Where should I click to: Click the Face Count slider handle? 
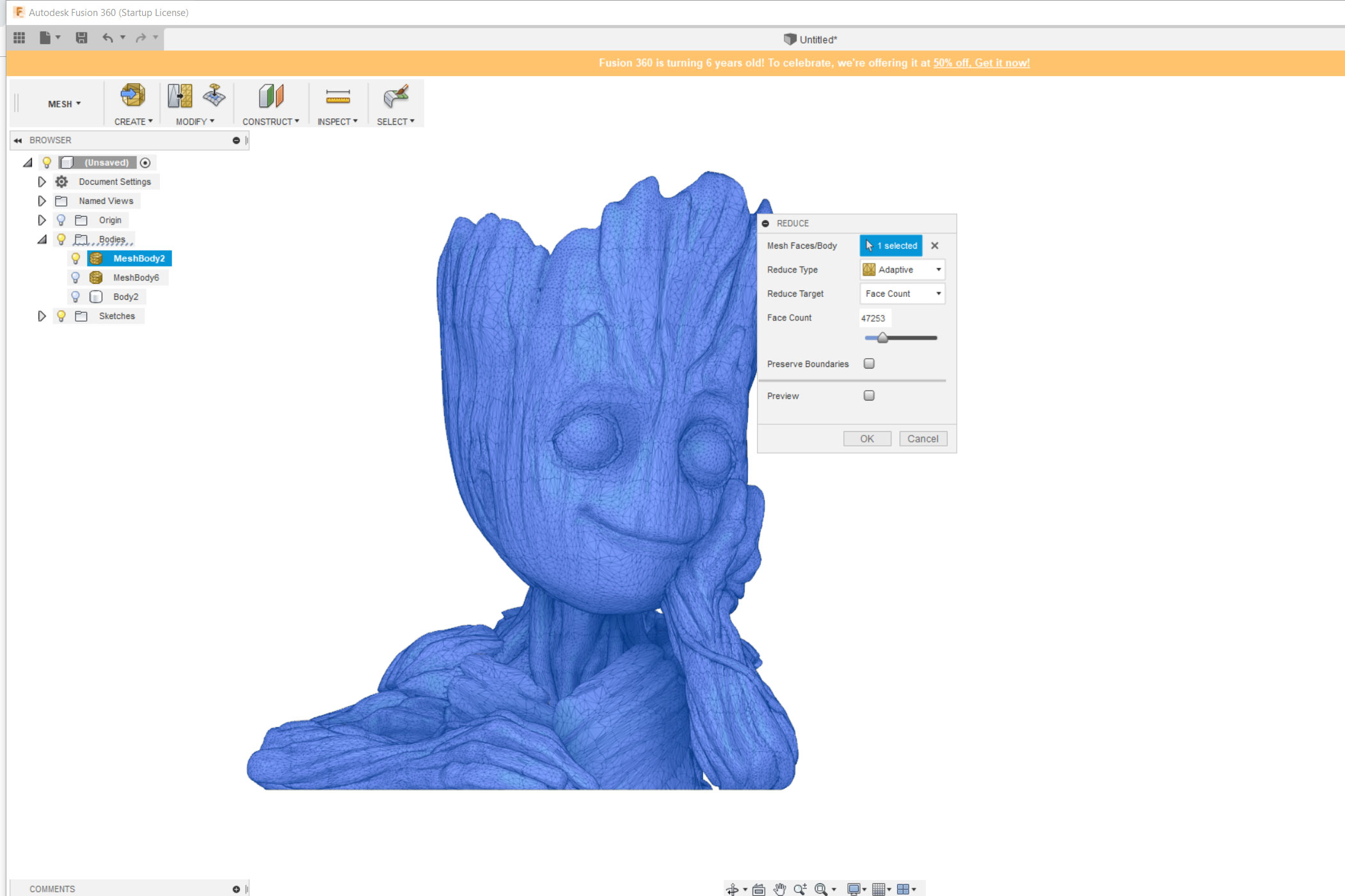[x=882, y=338]
